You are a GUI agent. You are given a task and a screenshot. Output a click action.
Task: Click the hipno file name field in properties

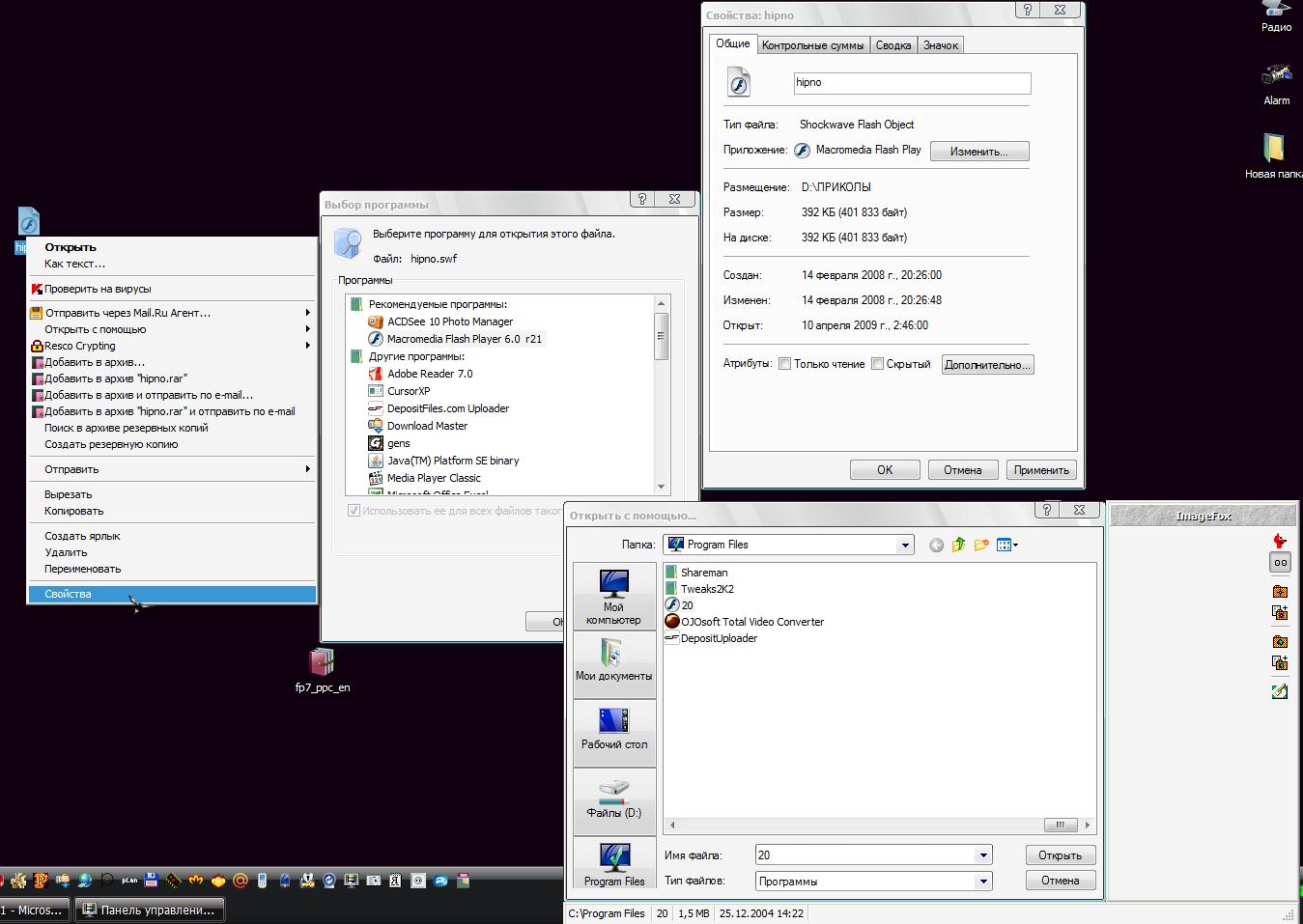coord(912,83)
